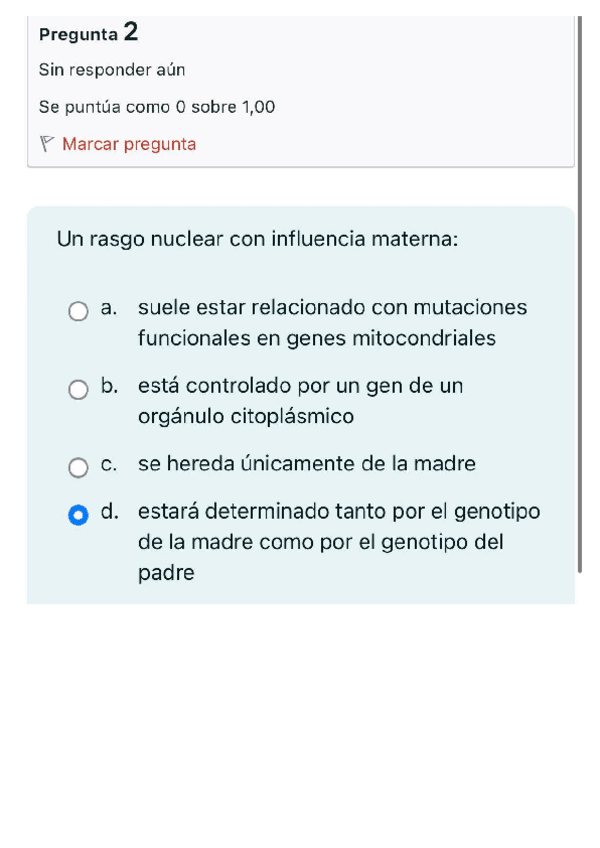Click the 'Pregunta 2' heading

(x=88, y=33)
